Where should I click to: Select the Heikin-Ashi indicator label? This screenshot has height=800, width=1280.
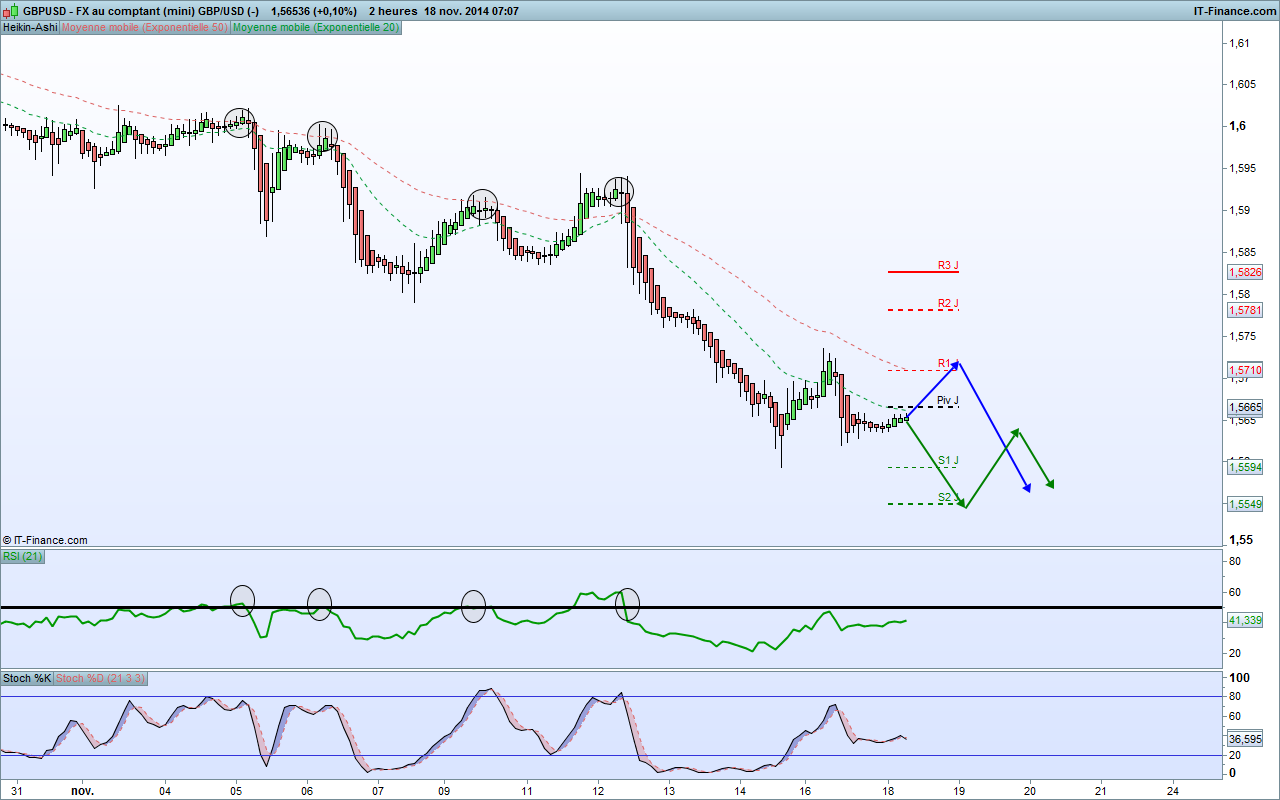[30, 28]
